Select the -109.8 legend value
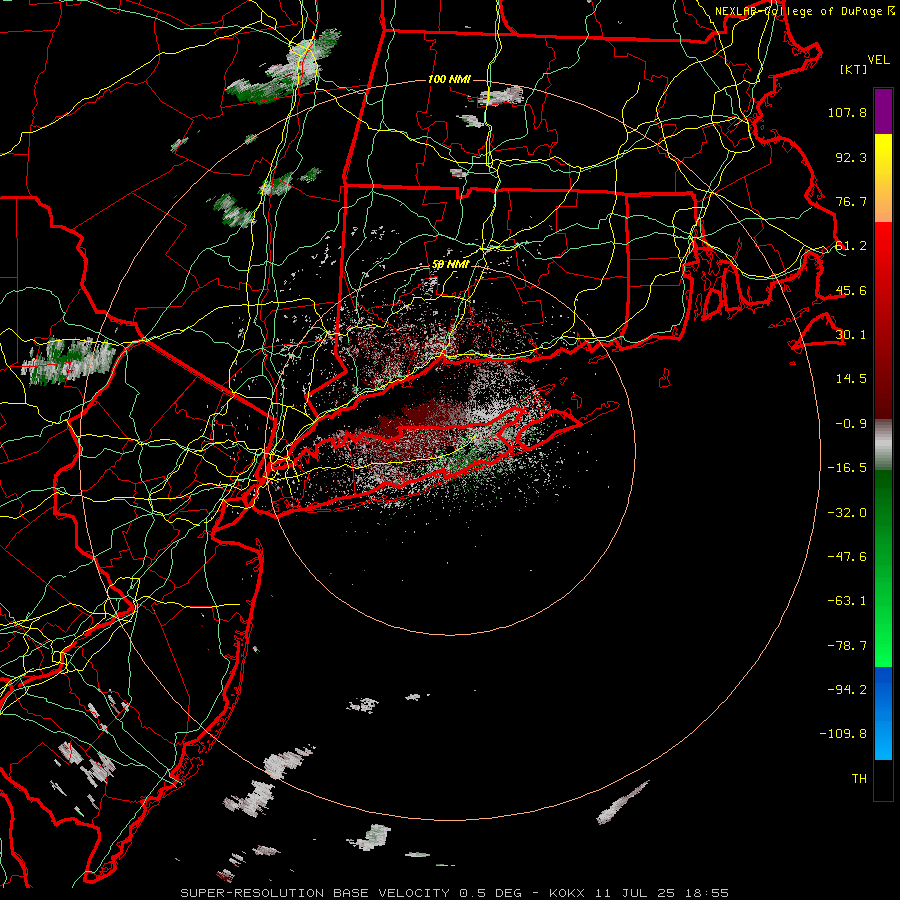Image resolution: width=900 pixels, height=900 pixels. [843, 734]
